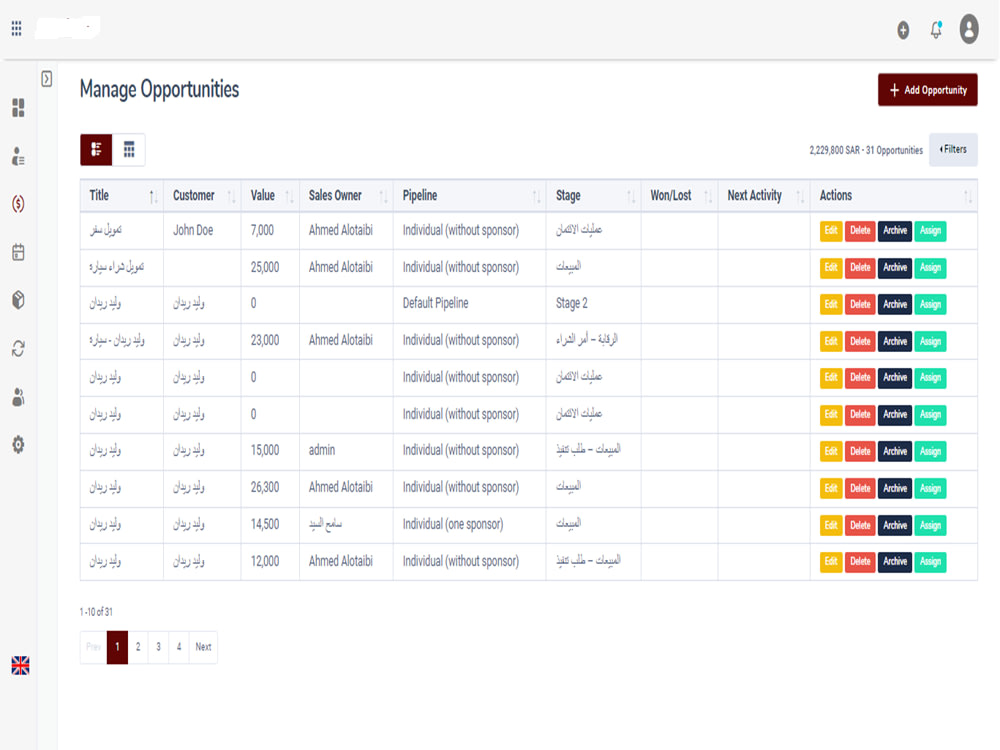Sort table by Next Activity column
The width and height of the screenshot is (1000, 750).
tap(764, 196)
